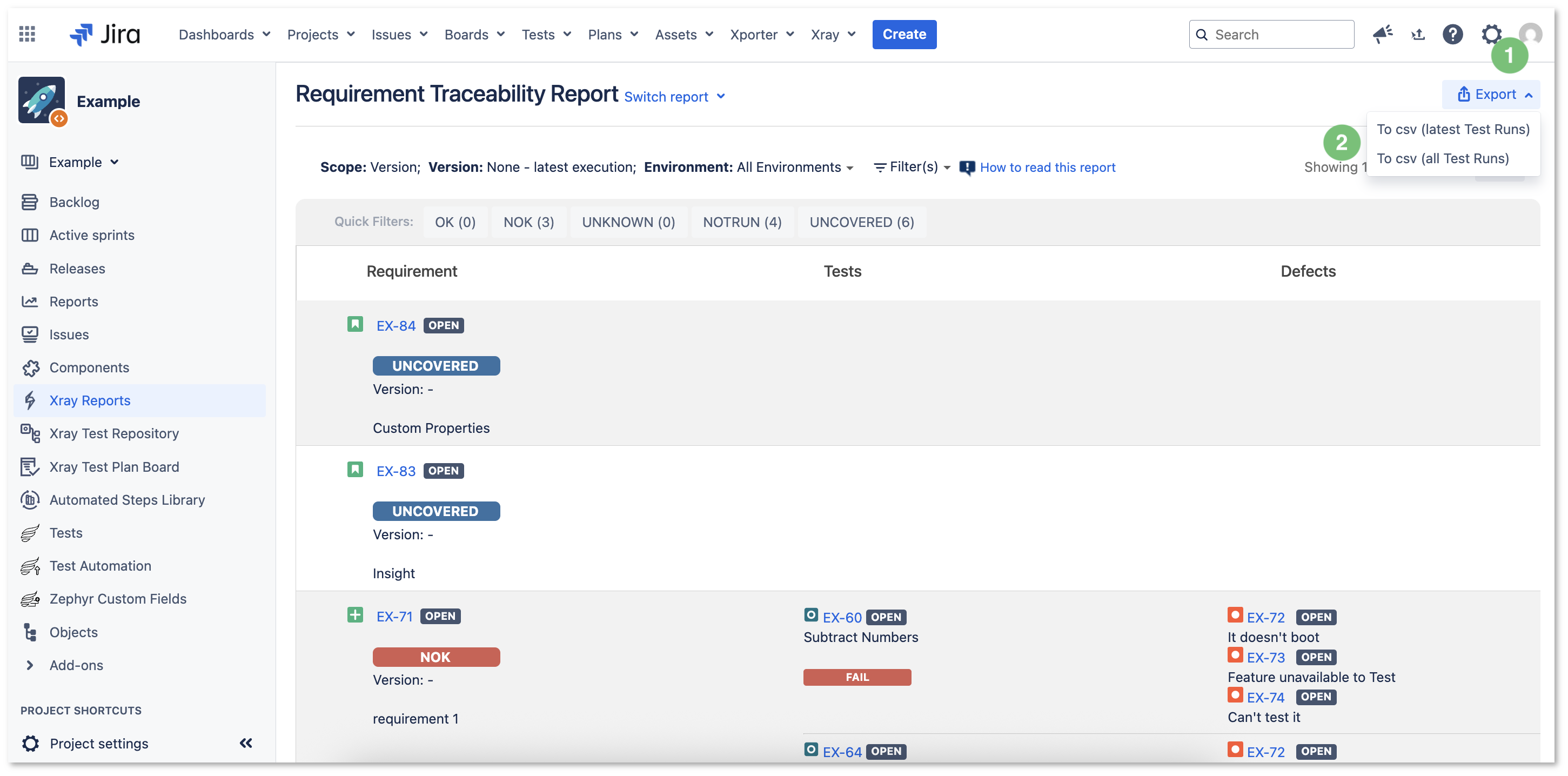The width and height of the screenshot is (1568, 776).
Task: Open the app switcher grid icon
Action: [27, 34]
